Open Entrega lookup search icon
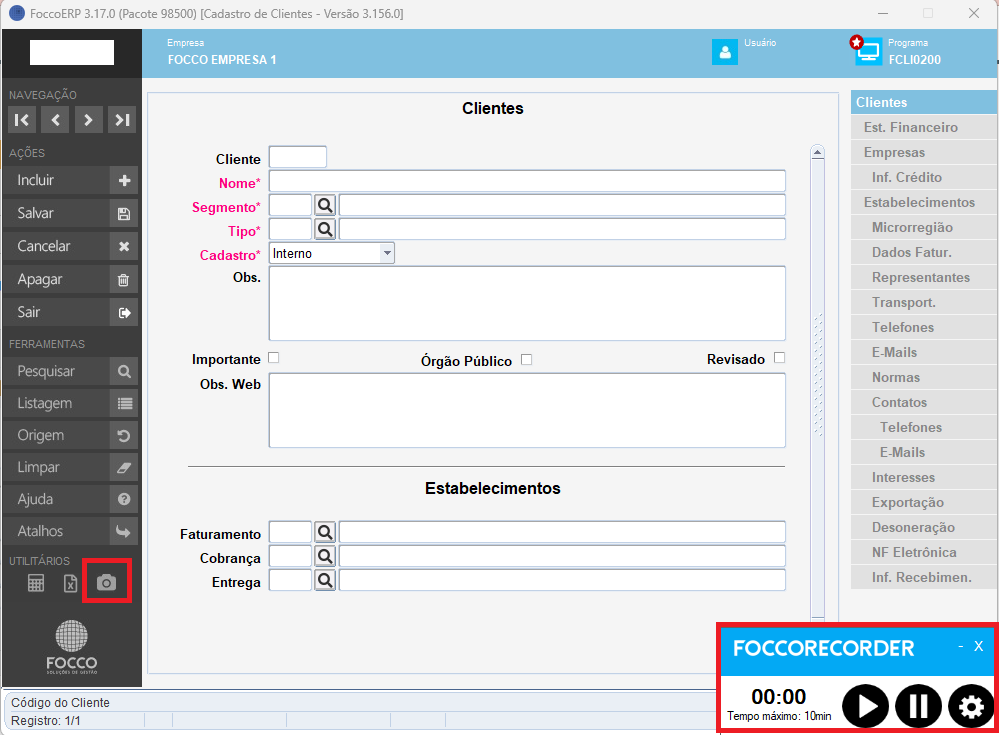The height and width of the screenshot is (735, 999). pyautogui.click(x=325, y=580)
